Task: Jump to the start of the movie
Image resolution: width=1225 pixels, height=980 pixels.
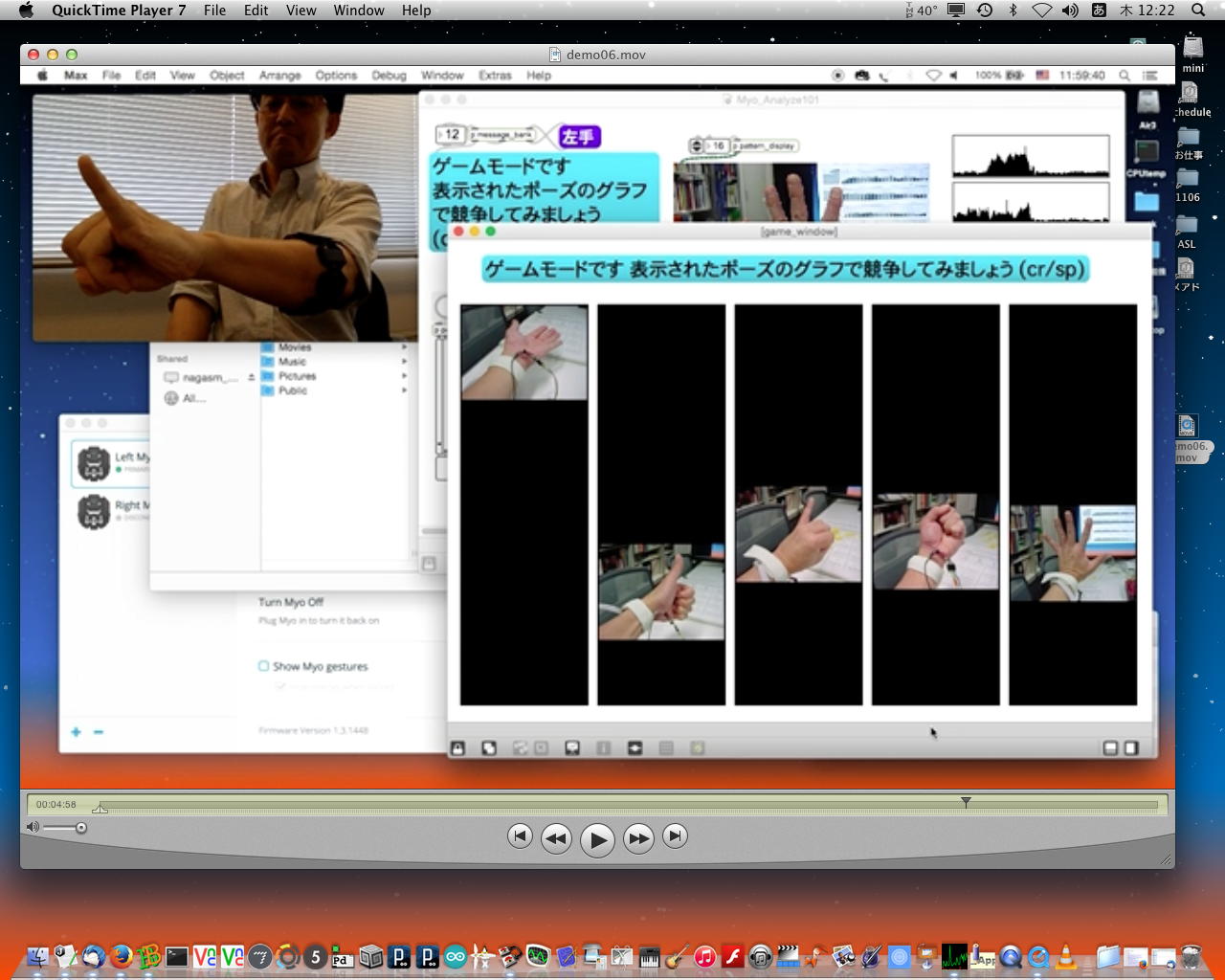Action: click(520, 836)
